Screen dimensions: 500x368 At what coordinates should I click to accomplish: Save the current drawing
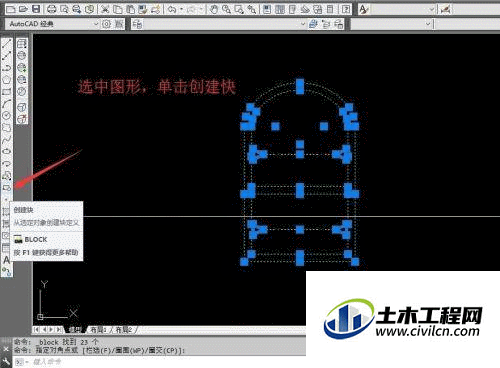36,9
